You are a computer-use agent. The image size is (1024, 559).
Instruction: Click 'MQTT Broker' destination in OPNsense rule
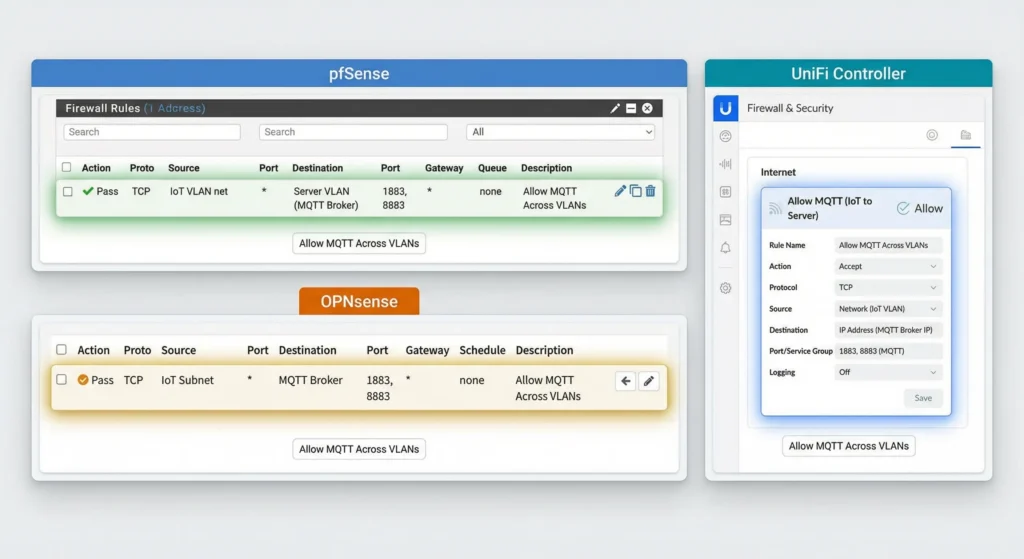point(310,380)
